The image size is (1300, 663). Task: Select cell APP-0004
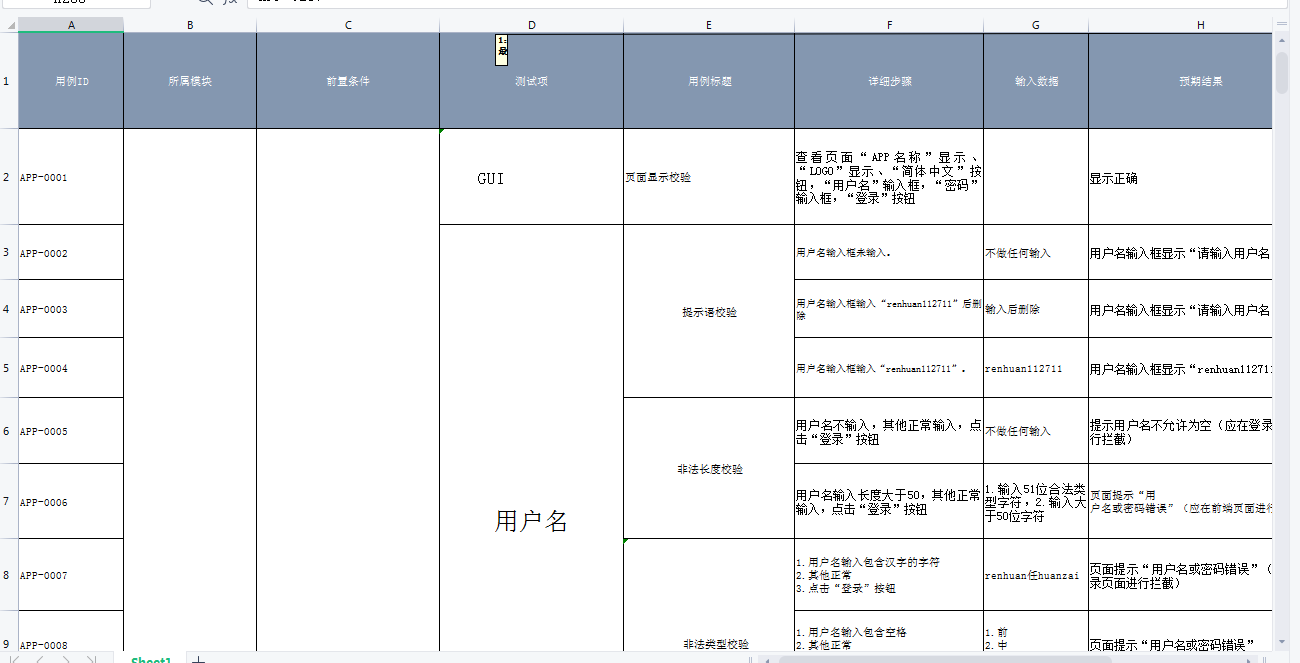tap(71, 368)
